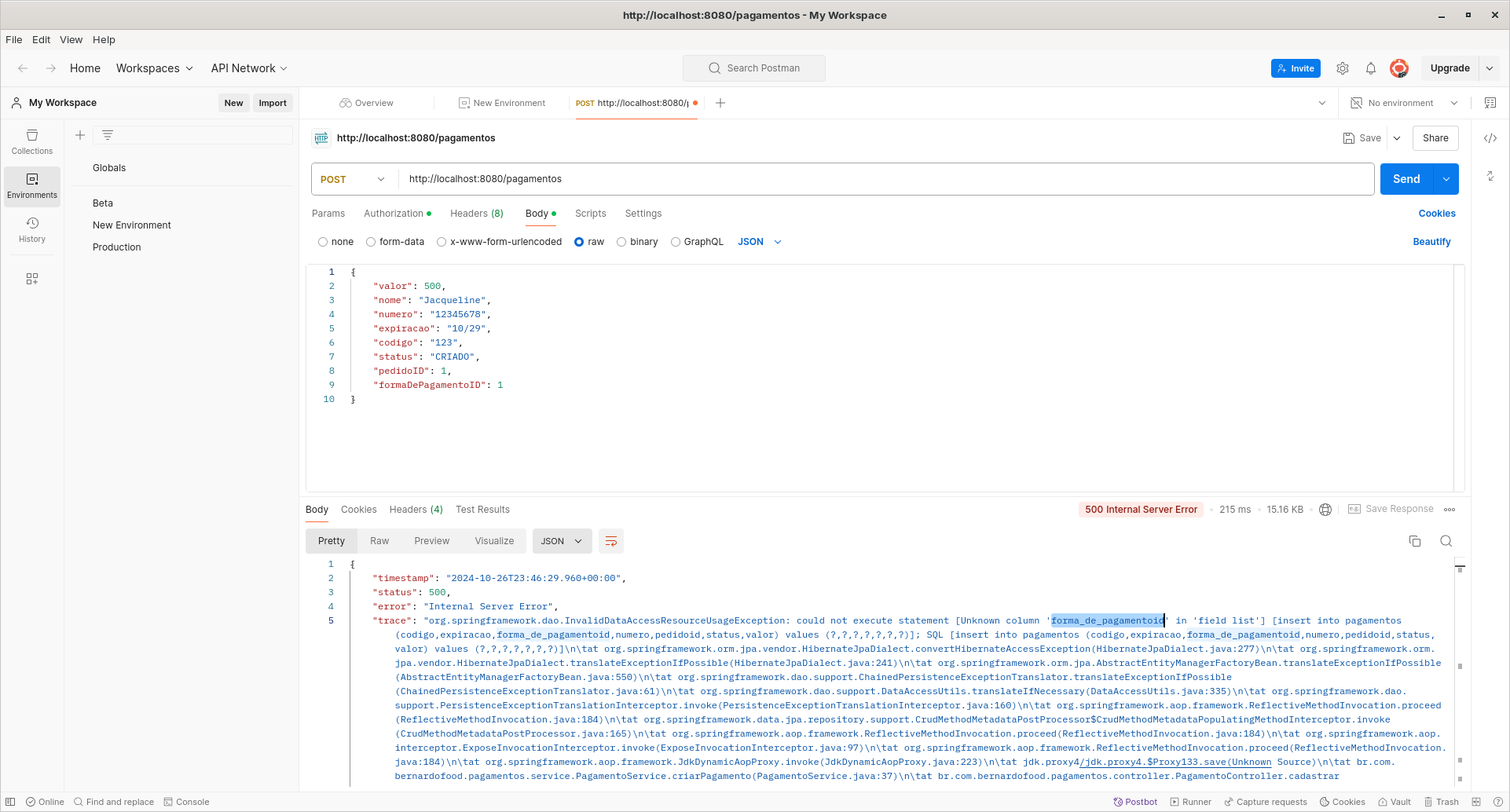Add a new request tab with plus
The width and height of the screenshot is (1510, 812).
point(720,103)
